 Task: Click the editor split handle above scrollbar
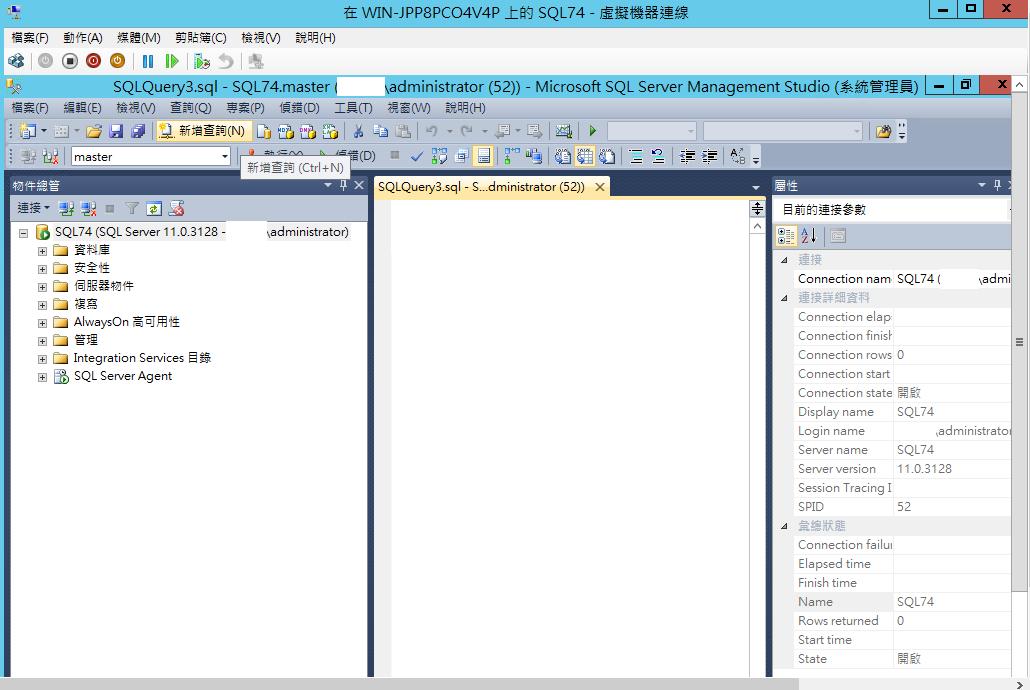[757, 209]
